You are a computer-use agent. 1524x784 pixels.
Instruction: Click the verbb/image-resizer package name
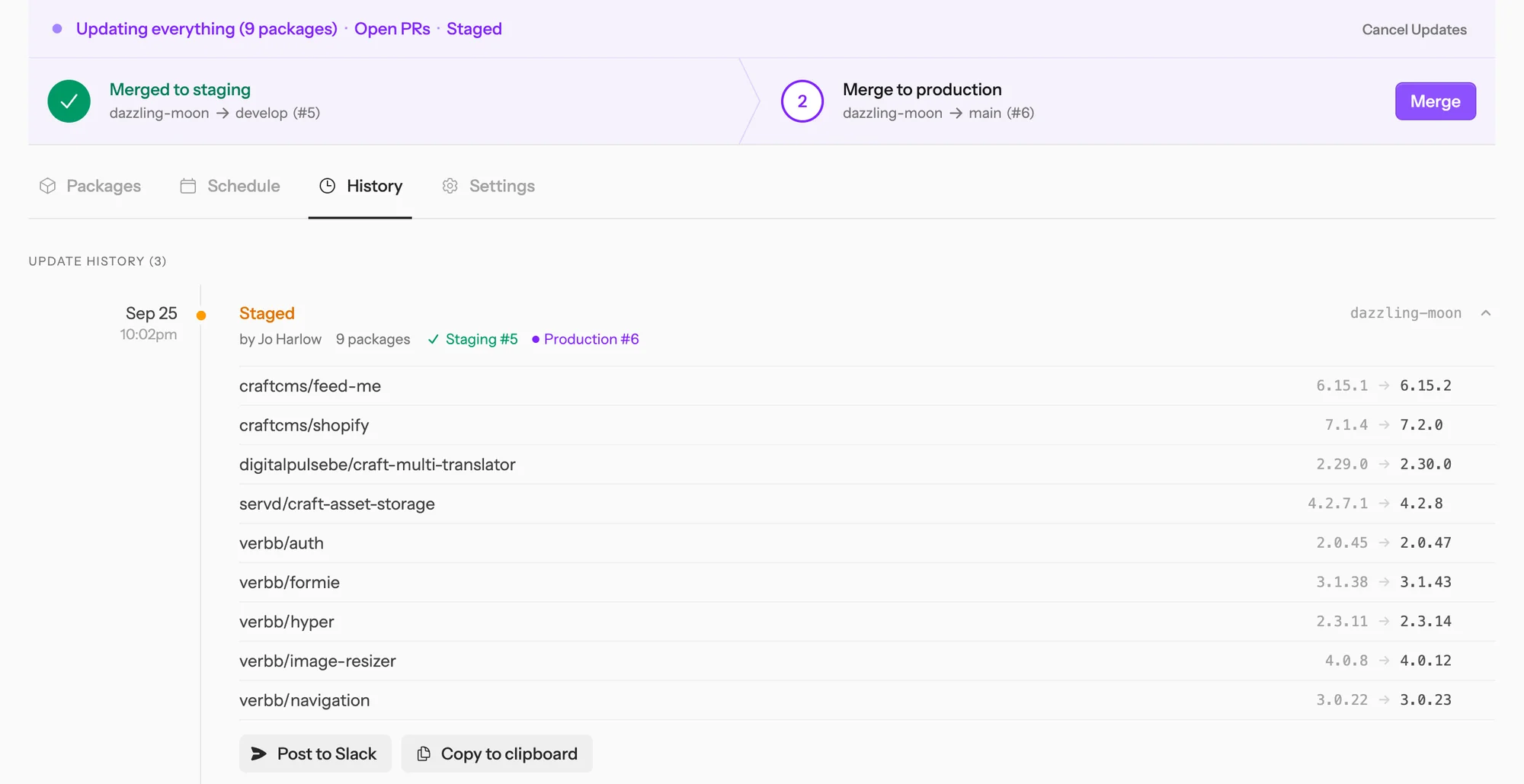[318, 661]
